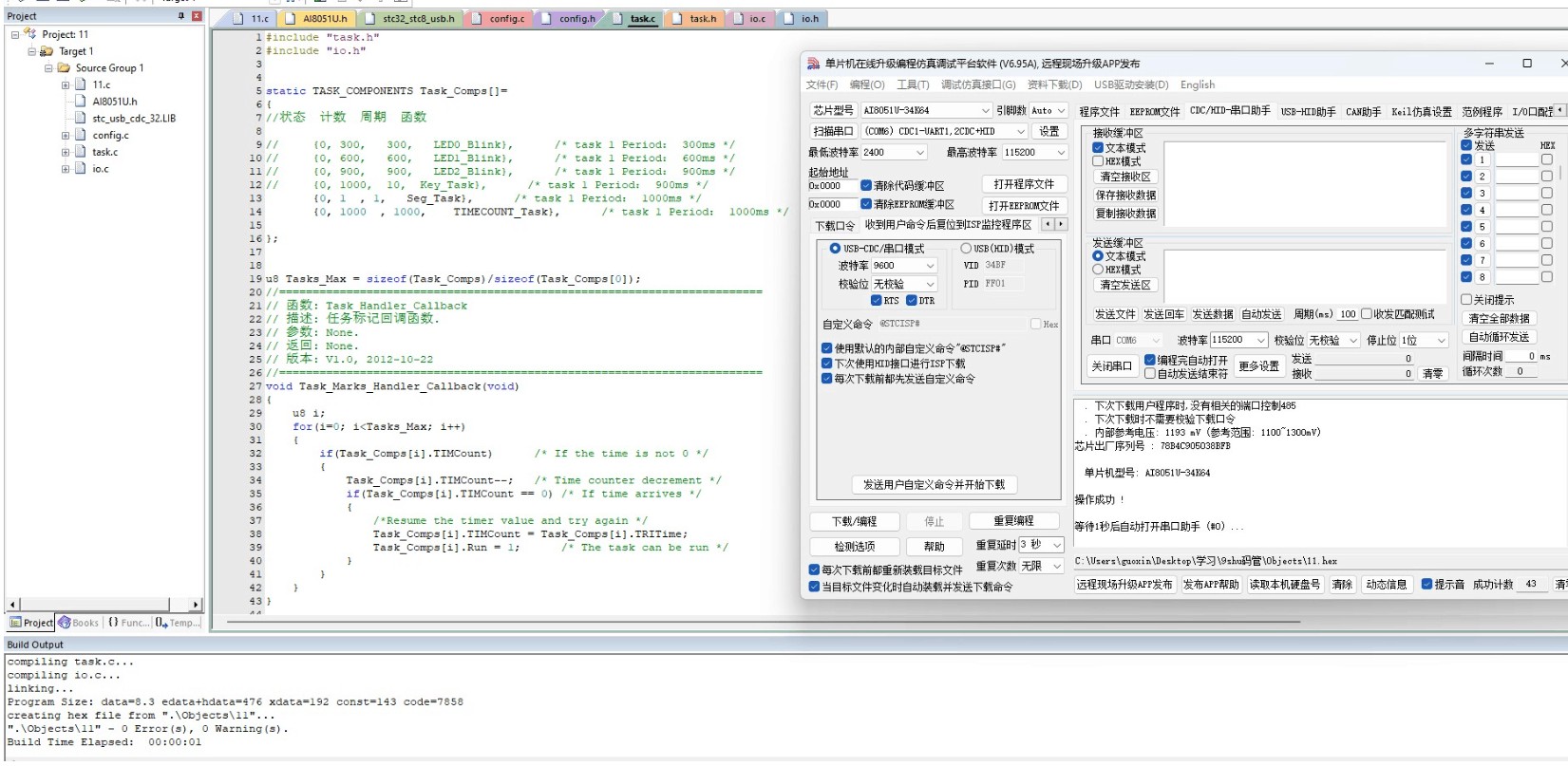The image size is (1568, 766).
Task: Click the stc_usb_cdc_32.LIB file icon
Action: [81, 119]
